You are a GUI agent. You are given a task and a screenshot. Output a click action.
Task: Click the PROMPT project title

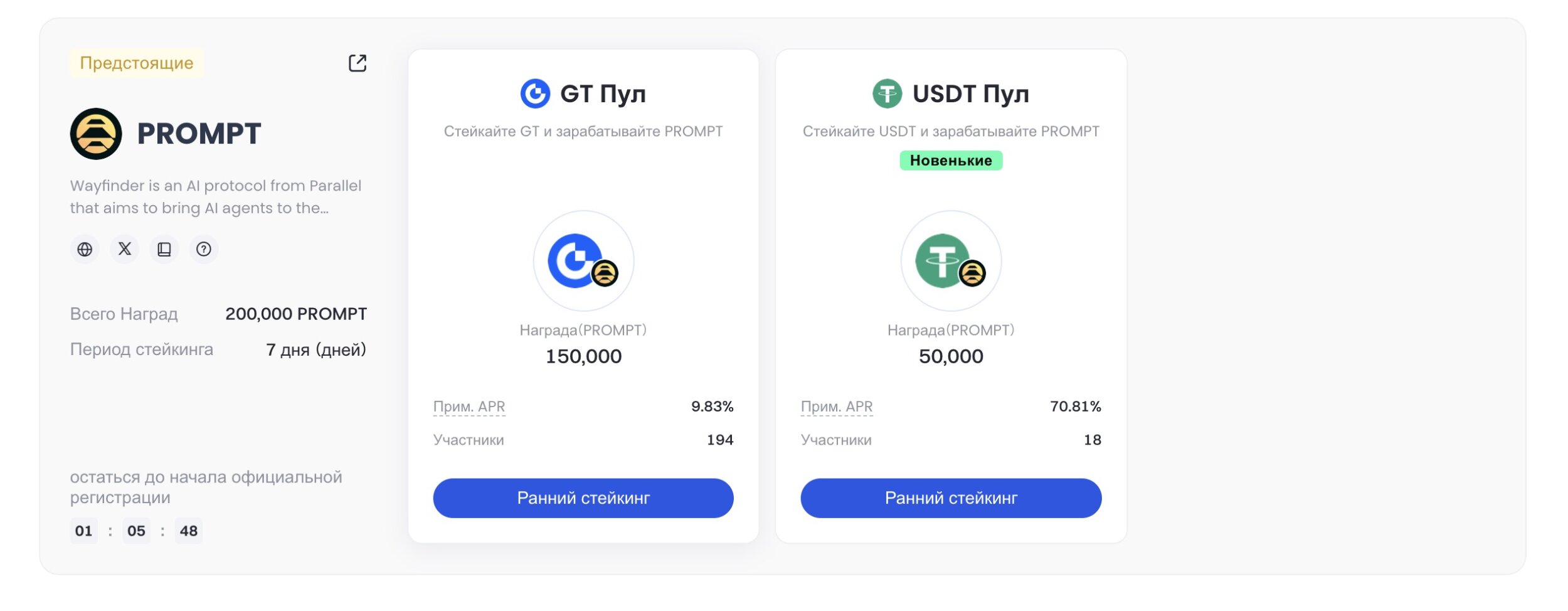tap(199, 134)
